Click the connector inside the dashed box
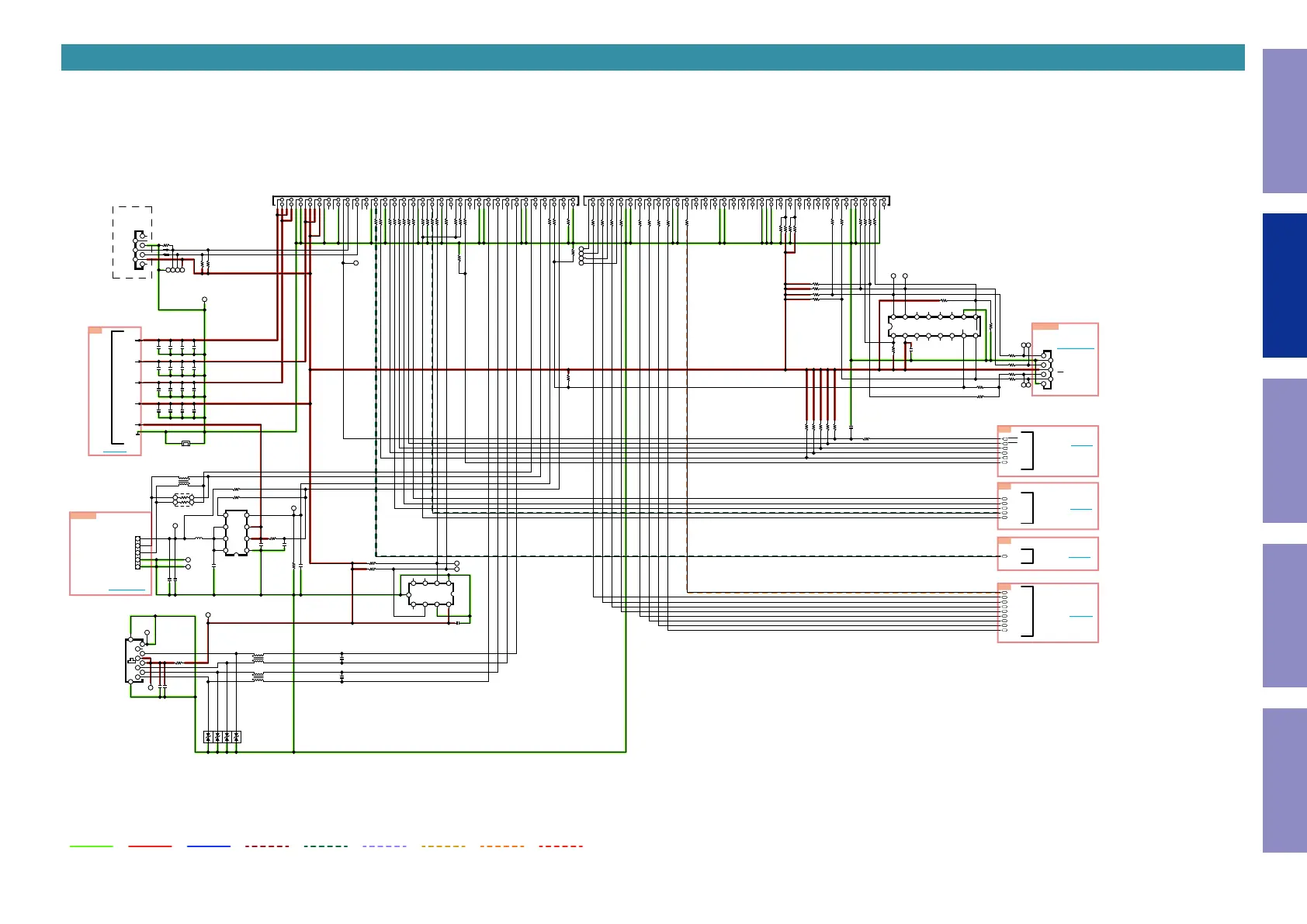Screen dimensions: 1307x924 pos(141,249)
